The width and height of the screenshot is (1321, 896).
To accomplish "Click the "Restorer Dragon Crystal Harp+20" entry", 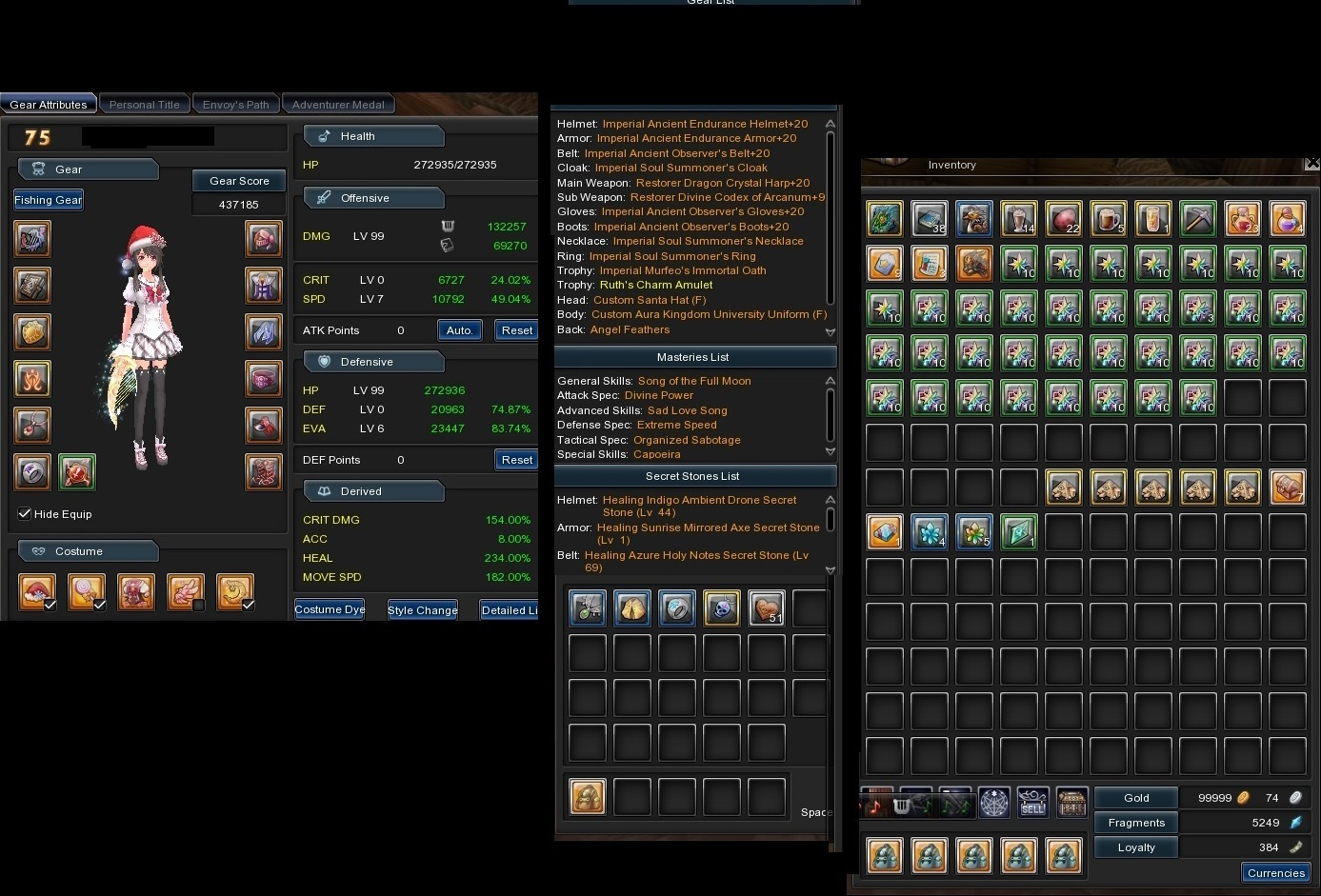I will pos(723,183).
